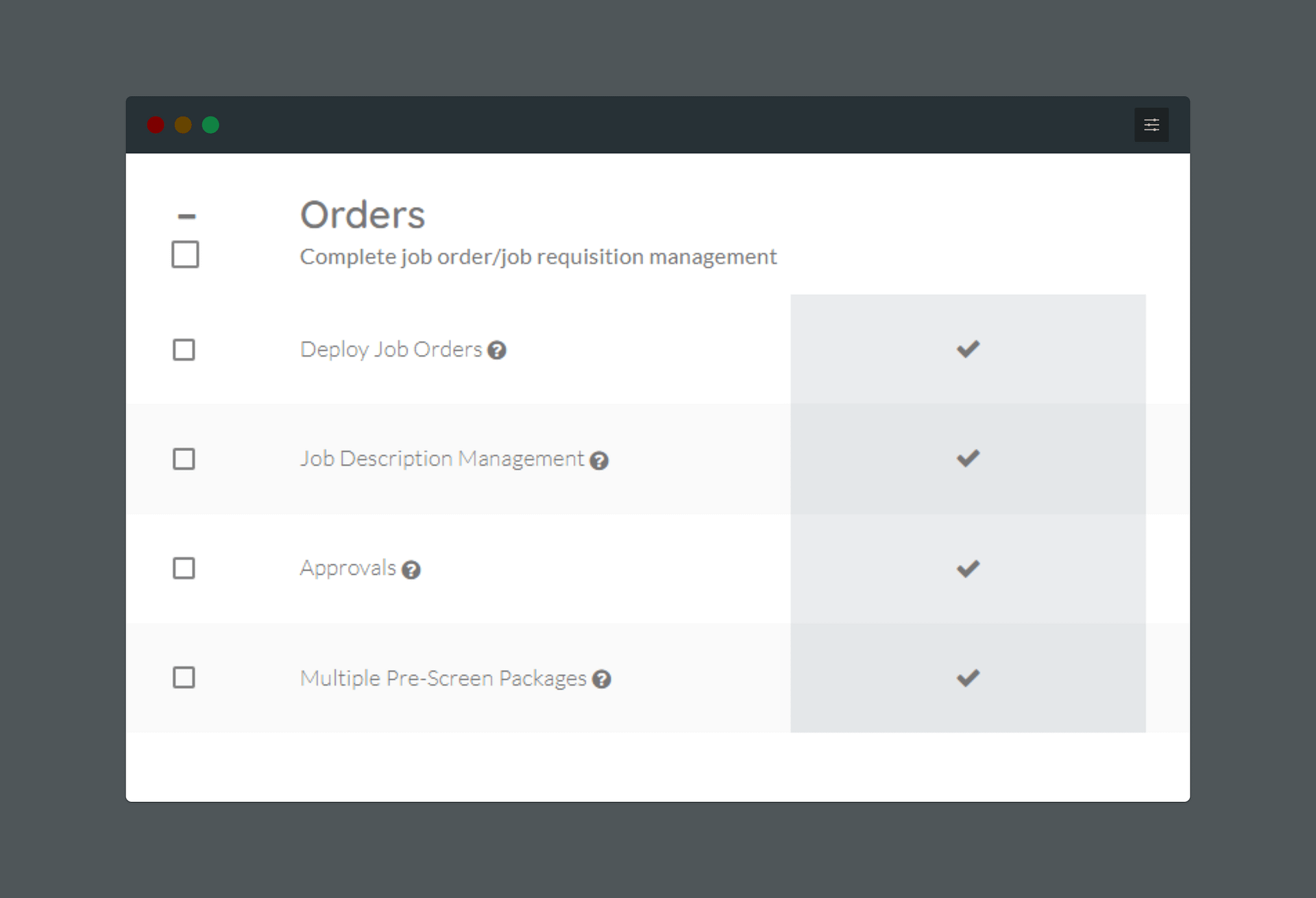Screen dimensions: 1316x898
Task: Click the Approvals label
Action: 348,568
